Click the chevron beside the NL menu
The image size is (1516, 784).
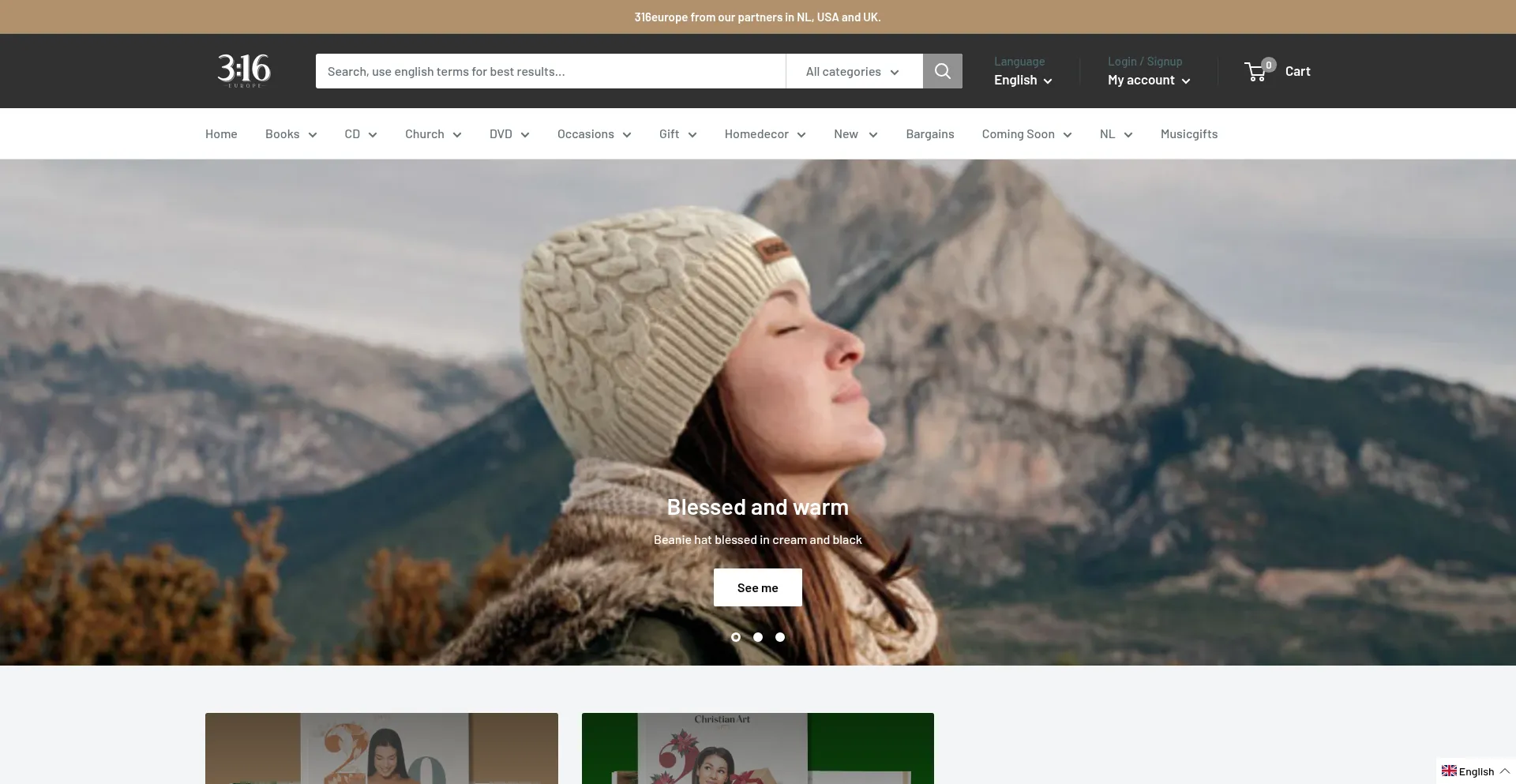(1128, 135)
